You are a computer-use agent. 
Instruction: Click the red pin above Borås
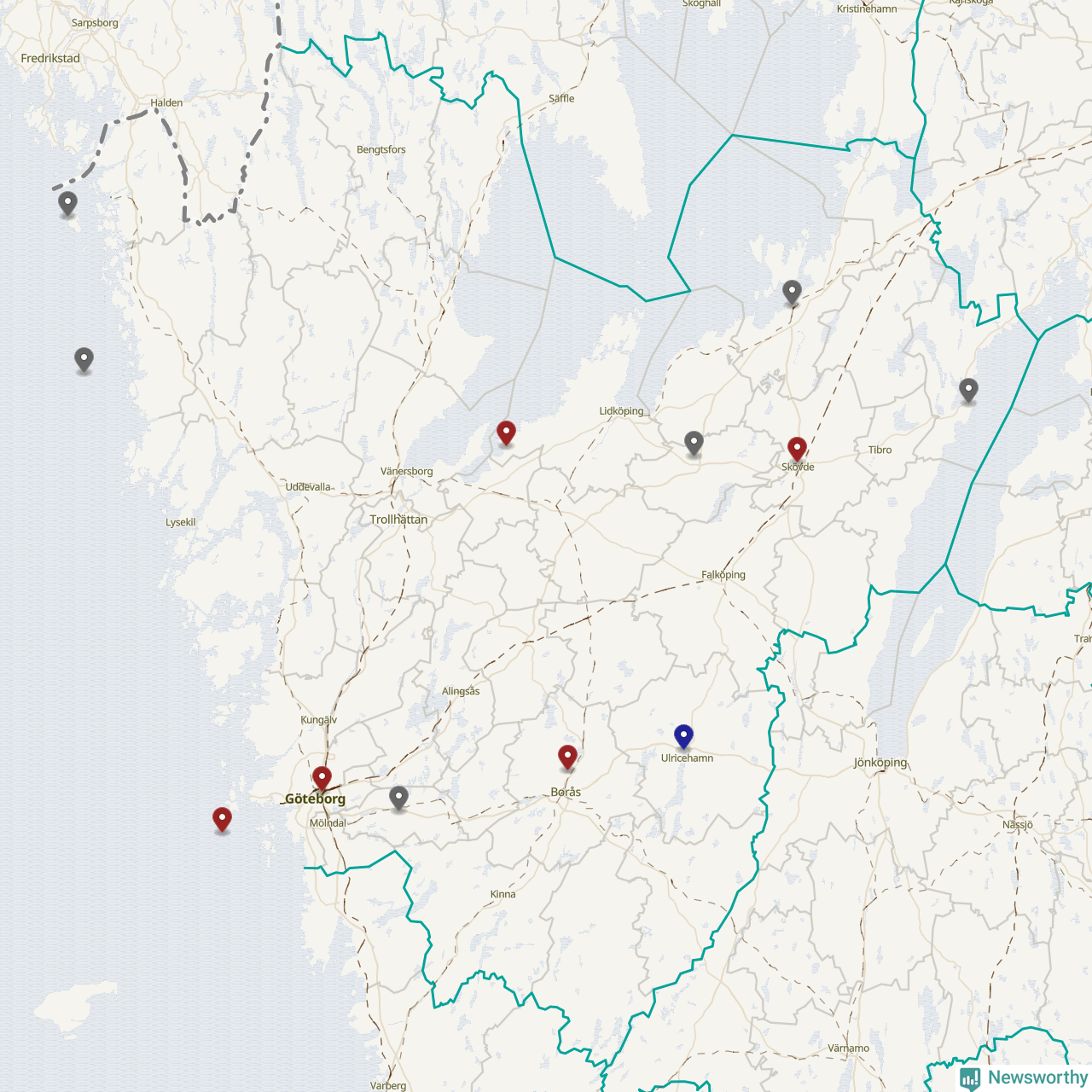(567, 757)
